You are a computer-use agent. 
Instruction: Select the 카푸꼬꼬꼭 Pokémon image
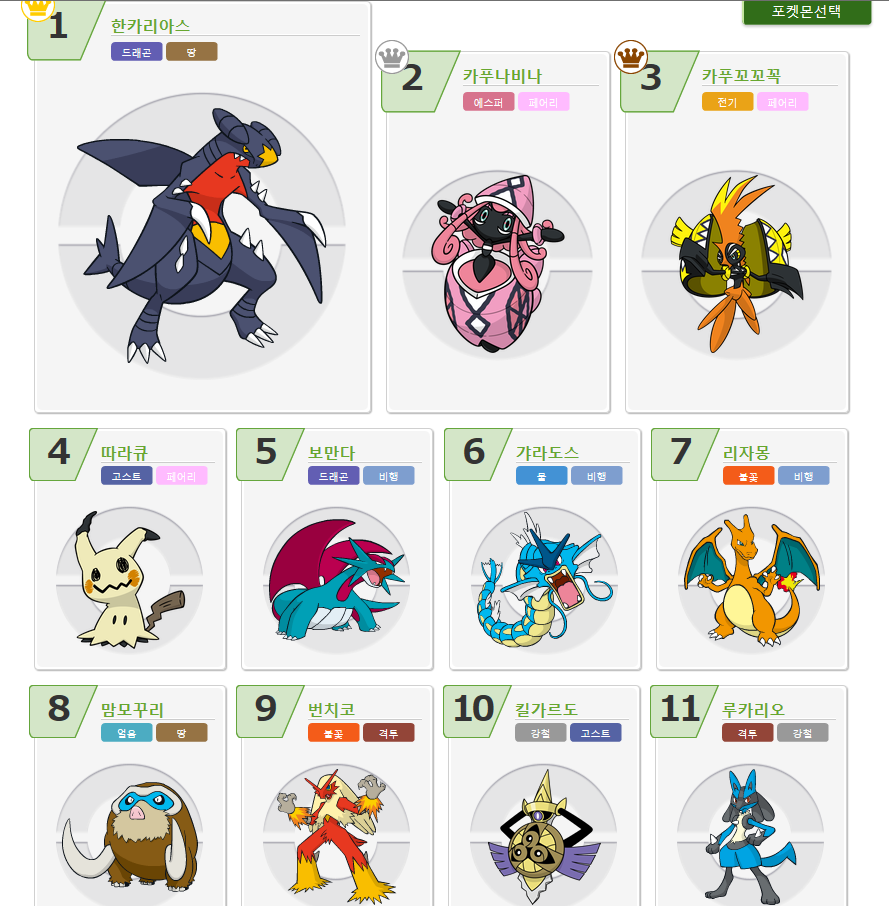pos(737,264)
